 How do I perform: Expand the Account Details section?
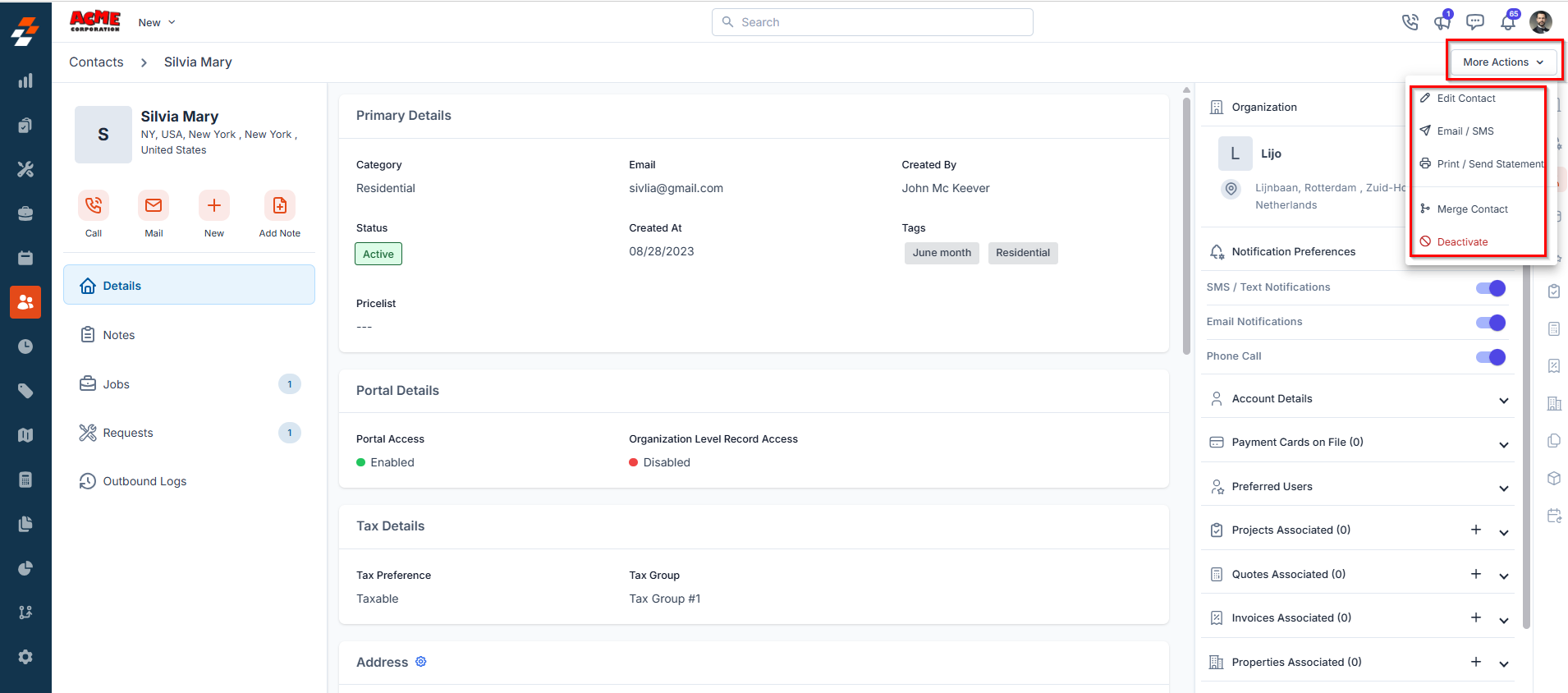pyautogui.click(x=1504, y=401)
